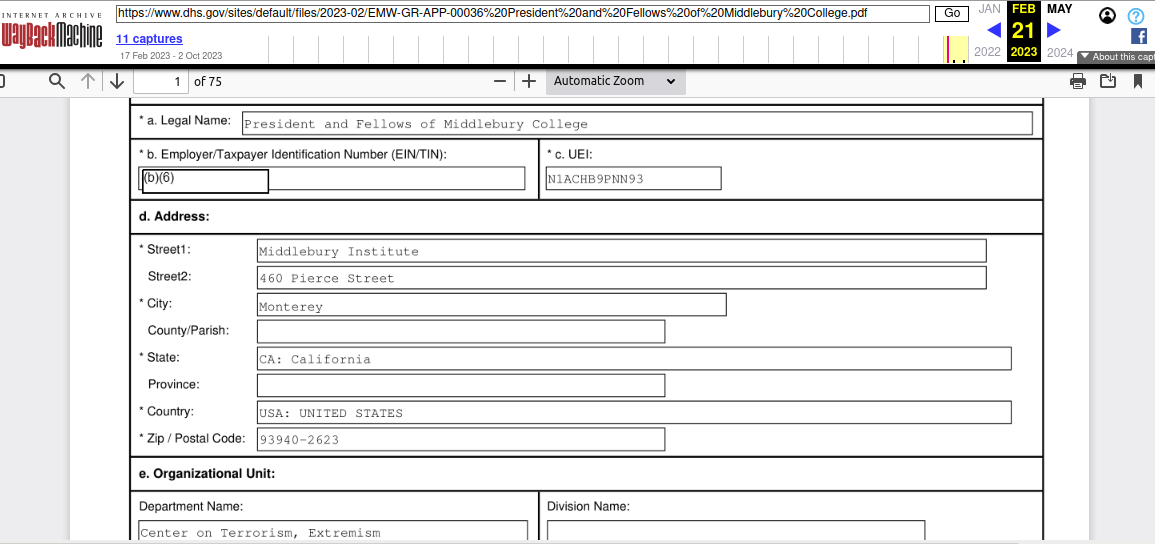The width and height of the screenshot is (1155, 544).
Task: Click the "* Zip / Postal Code:" label
Action: point(192,439)
